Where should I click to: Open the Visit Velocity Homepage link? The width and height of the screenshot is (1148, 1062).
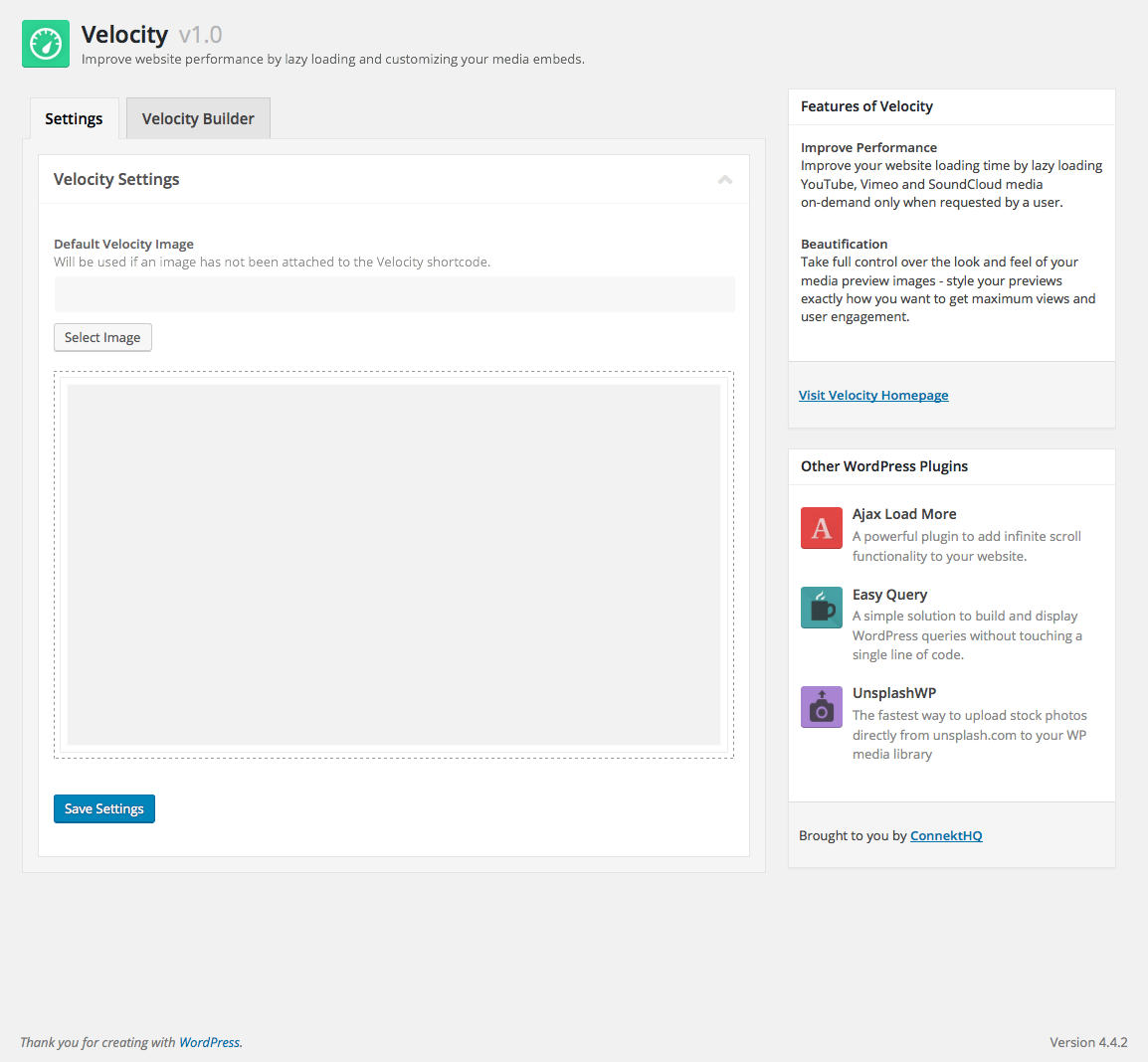pos(873,395)
